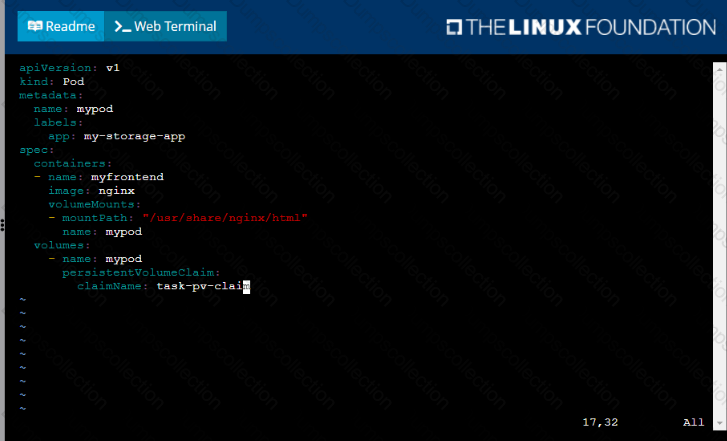Click the 'kind: Pod' line
Image resolution: width=727 pixels, height=441 pixels.
47,81
